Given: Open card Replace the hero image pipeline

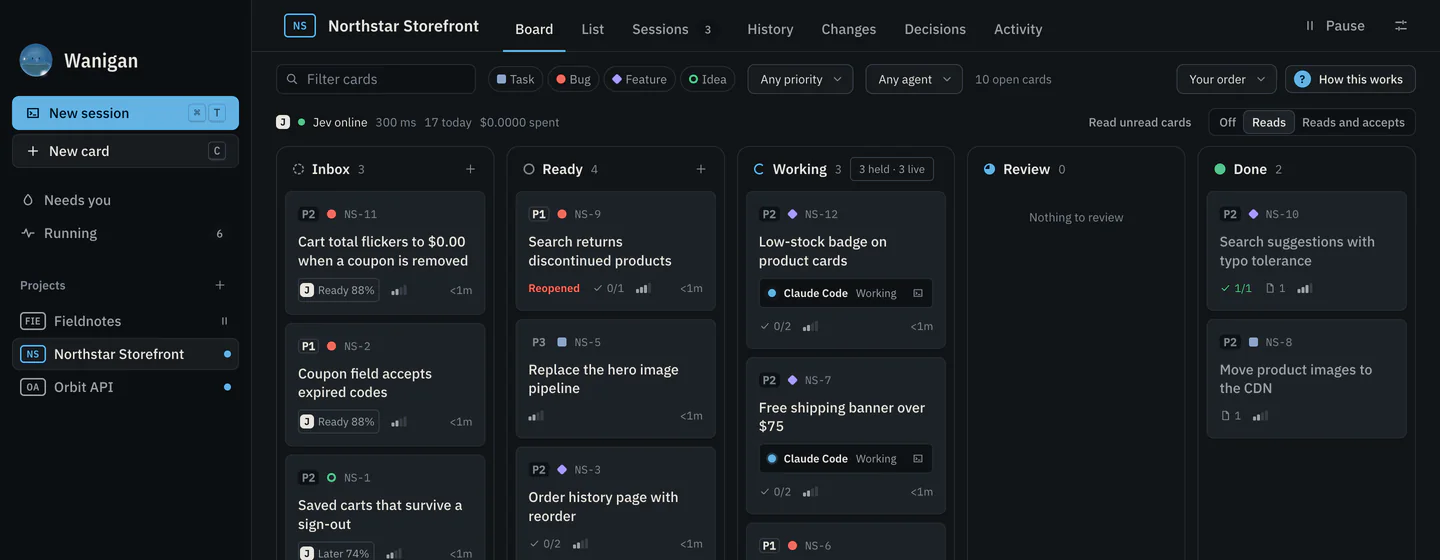Looking at the screenshot, I should [x=616, y=378].
